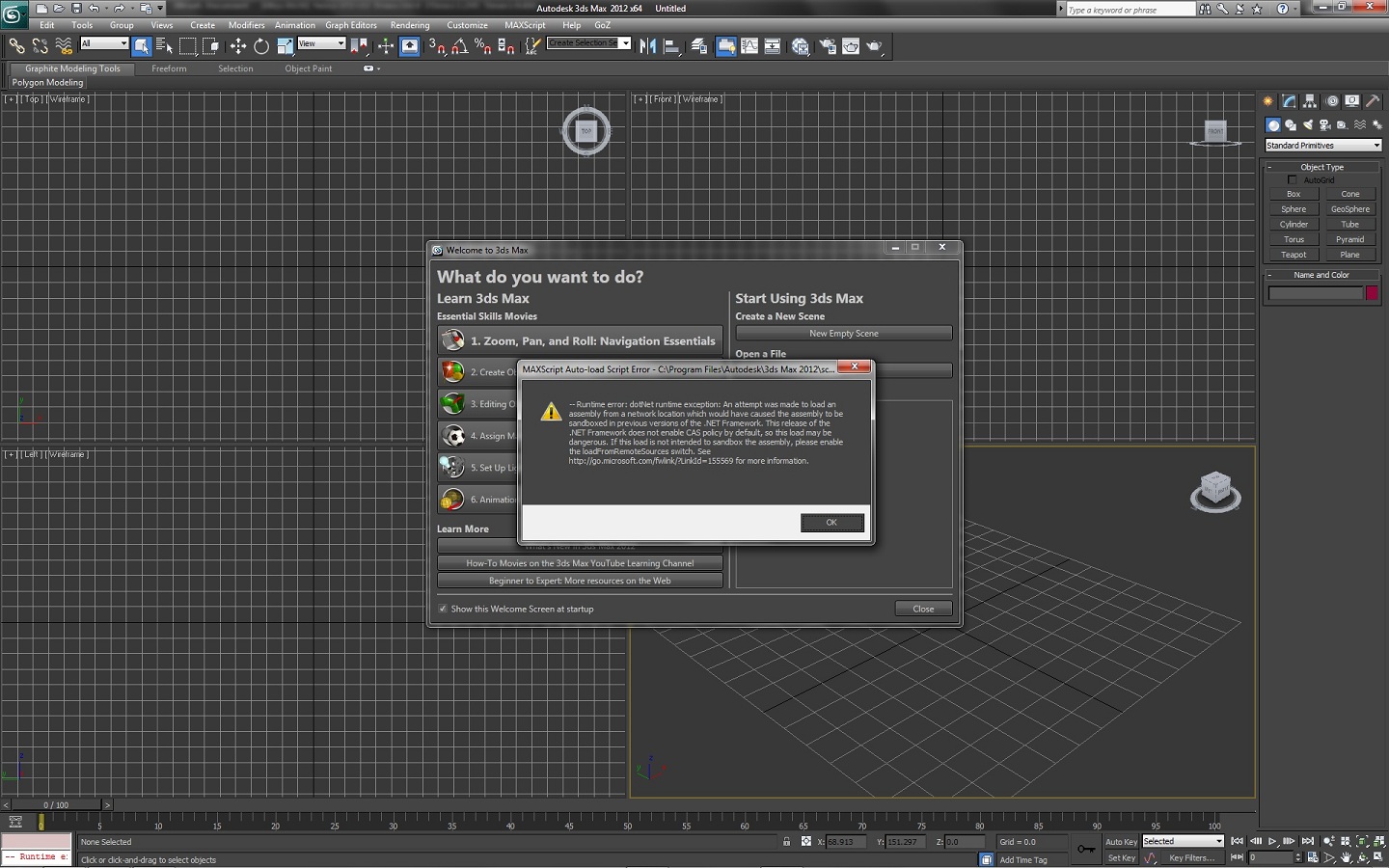Click the Teapot primitive button
This screenshot has height=868, width=1389.
pos(1294,255)
